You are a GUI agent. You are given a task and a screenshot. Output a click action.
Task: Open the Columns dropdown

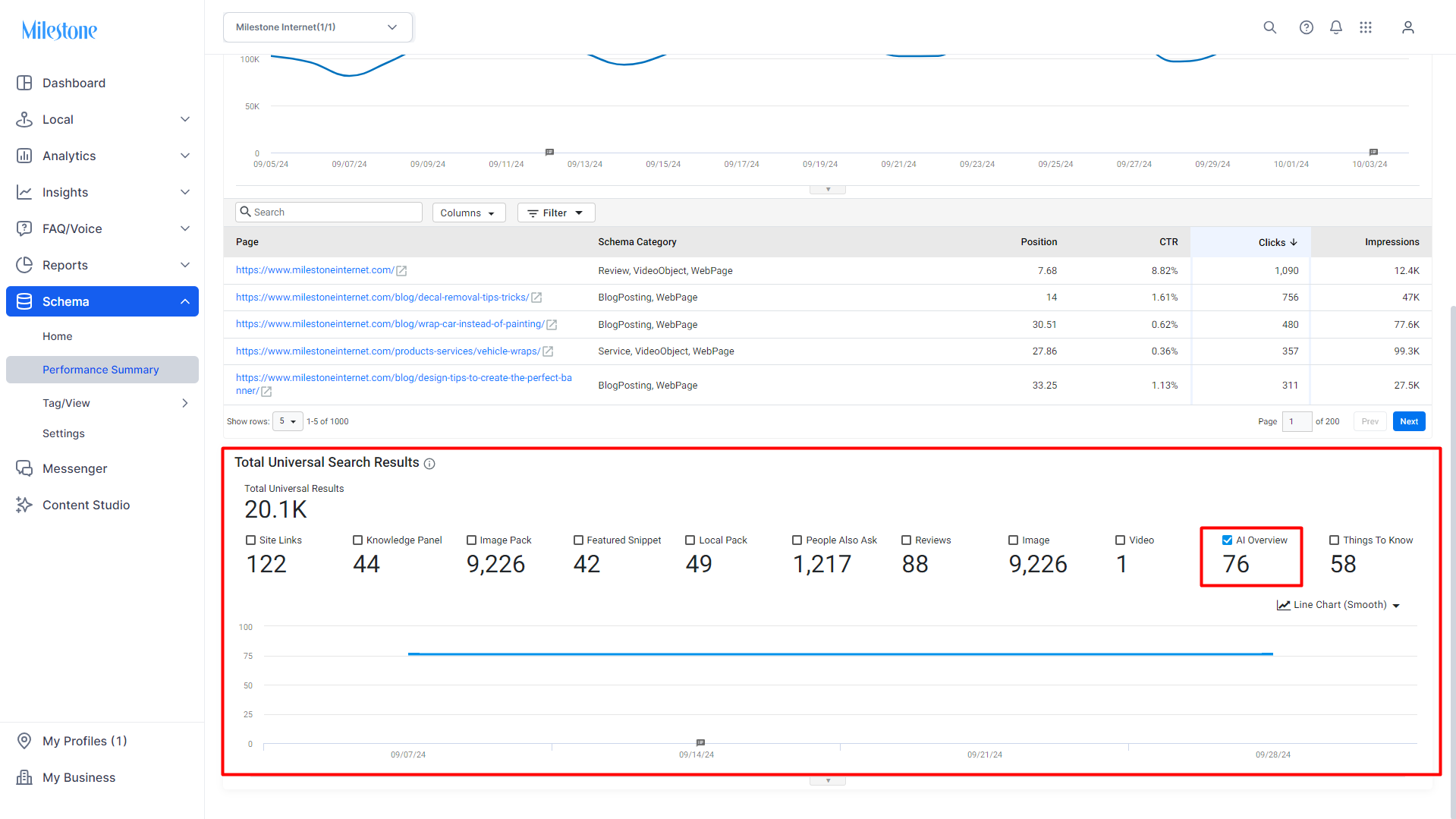pyautogui.click(x=469, y=213)
